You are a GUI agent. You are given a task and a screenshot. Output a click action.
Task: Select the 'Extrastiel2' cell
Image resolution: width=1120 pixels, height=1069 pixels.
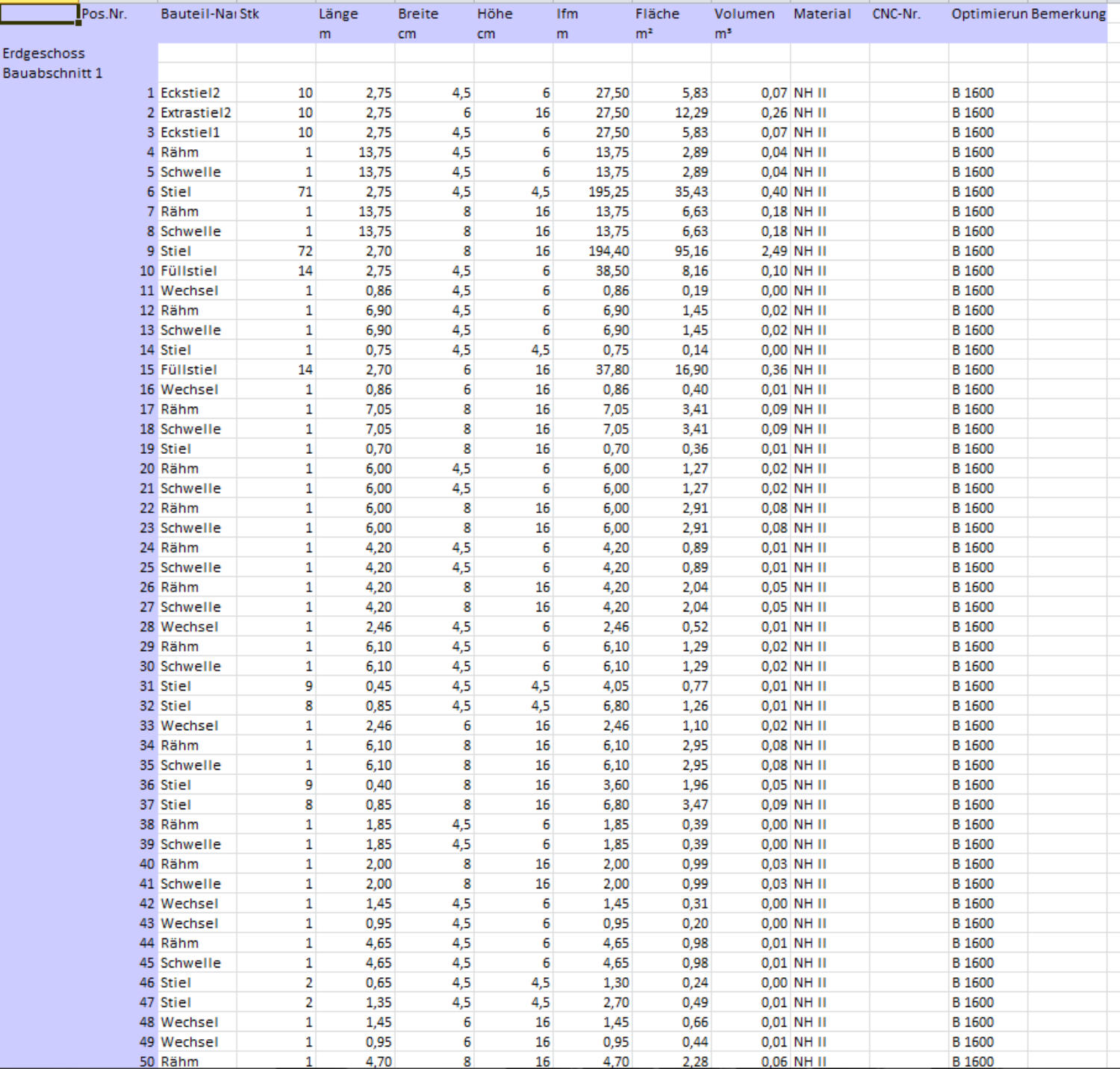click(197, 113)
